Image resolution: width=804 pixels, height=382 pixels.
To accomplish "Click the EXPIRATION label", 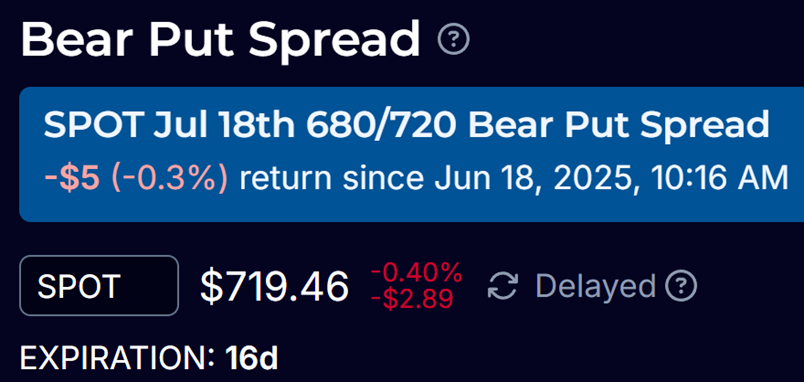I will click(x=117, y=358).
